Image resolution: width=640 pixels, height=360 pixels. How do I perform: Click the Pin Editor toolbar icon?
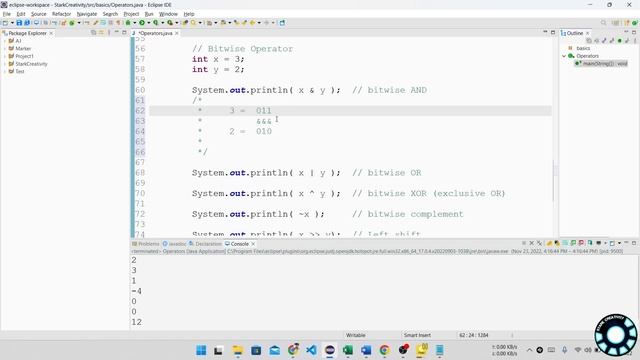click(282, 23)
